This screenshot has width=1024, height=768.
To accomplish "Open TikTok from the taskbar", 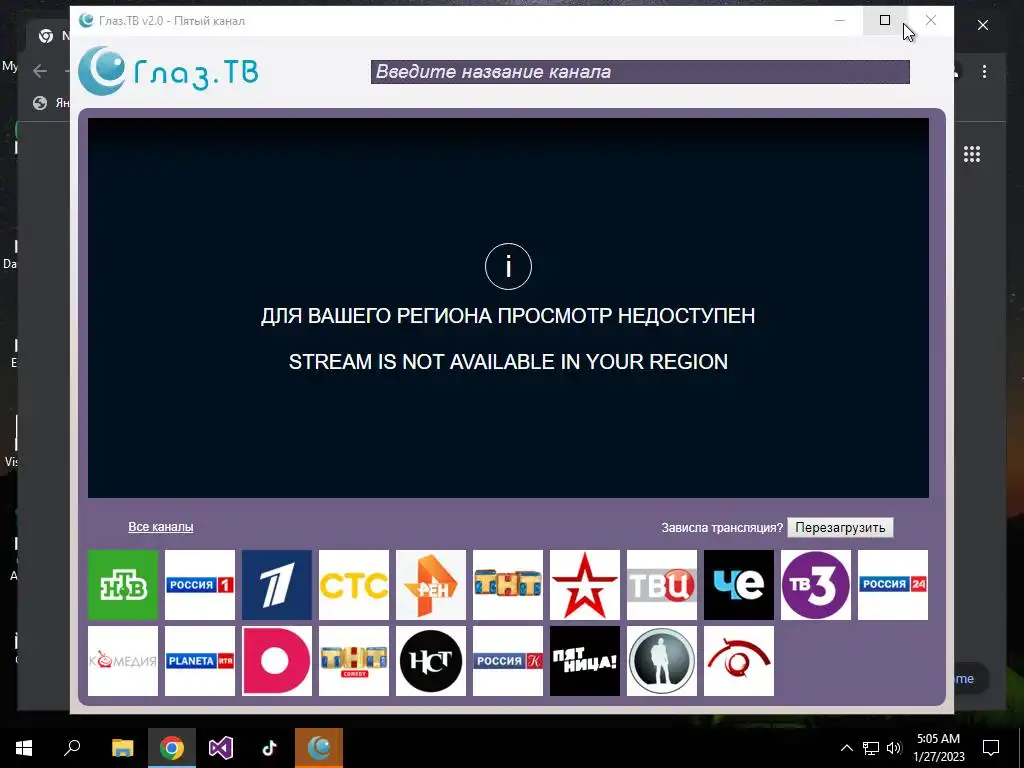I will (x=270, y=748).
